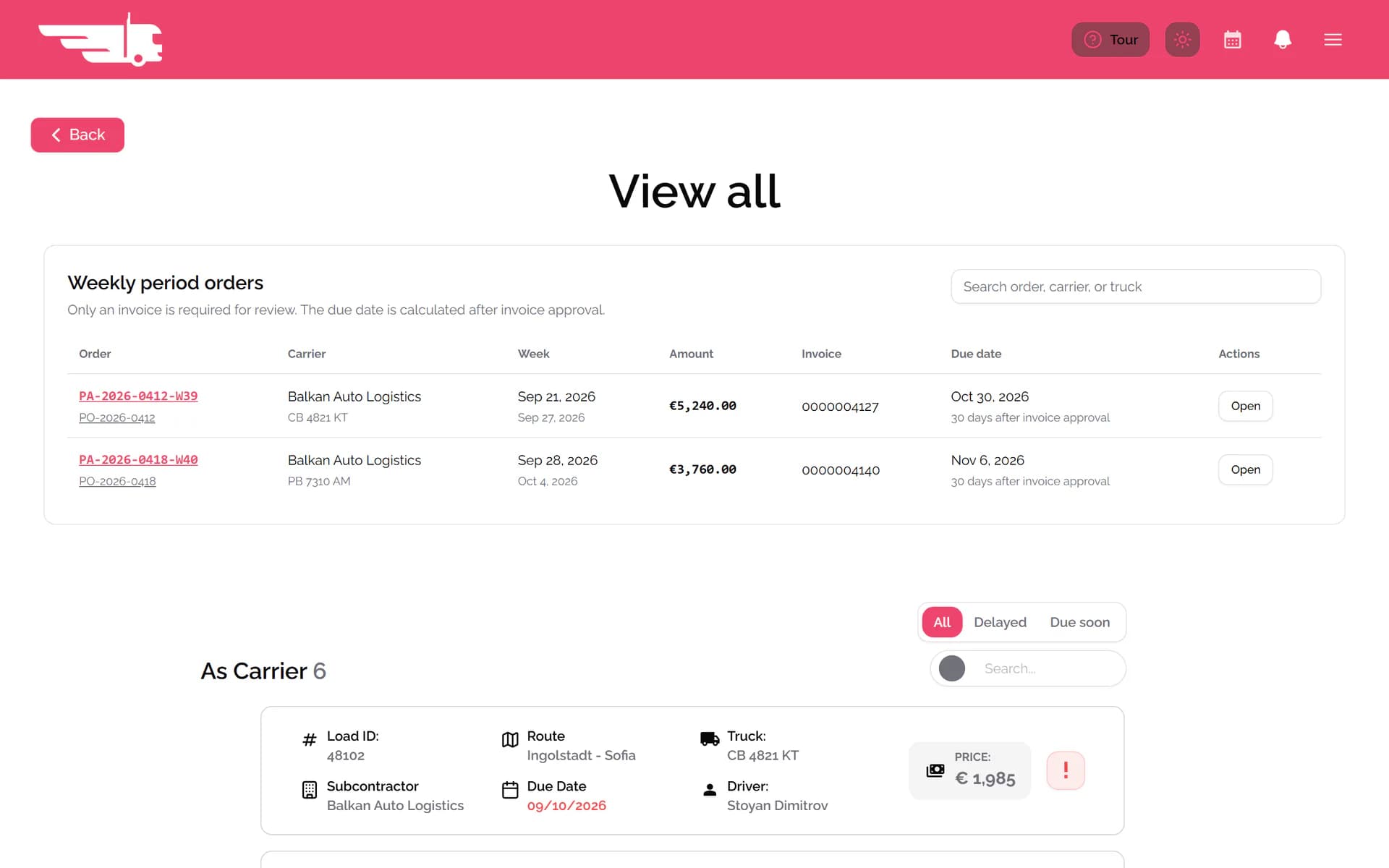The width and height of the screenshot is (1389, 868).
Task: Click overdue date 09/10/2026
Action: (x=566, y=806)
